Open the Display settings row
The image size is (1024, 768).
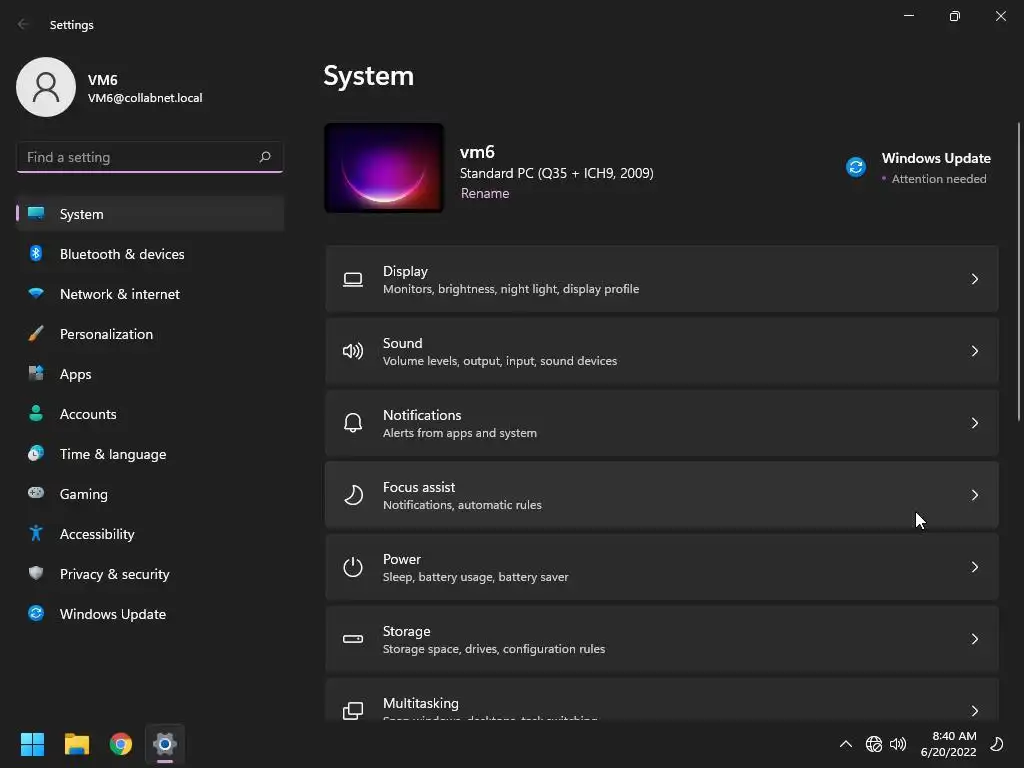coord(662,280)
